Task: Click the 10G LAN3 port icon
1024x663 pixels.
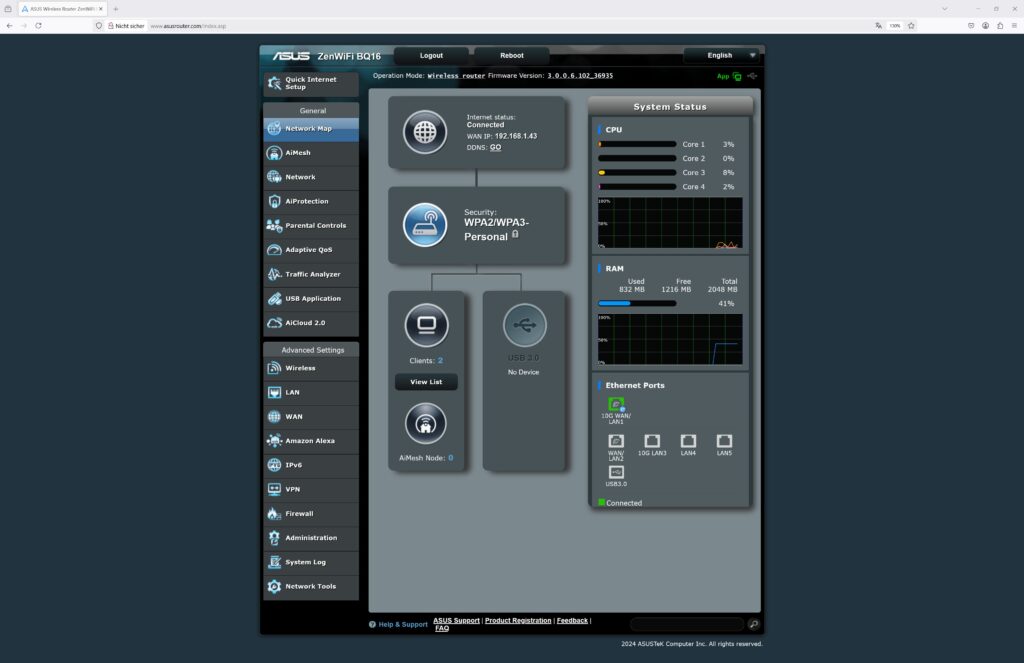Action: coord(652,441)
